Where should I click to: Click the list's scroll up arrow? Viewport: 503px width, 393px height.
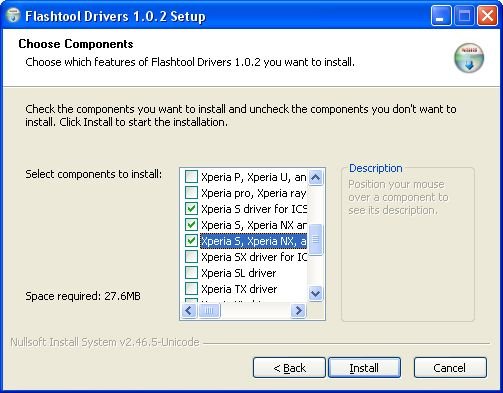[315, 177]
